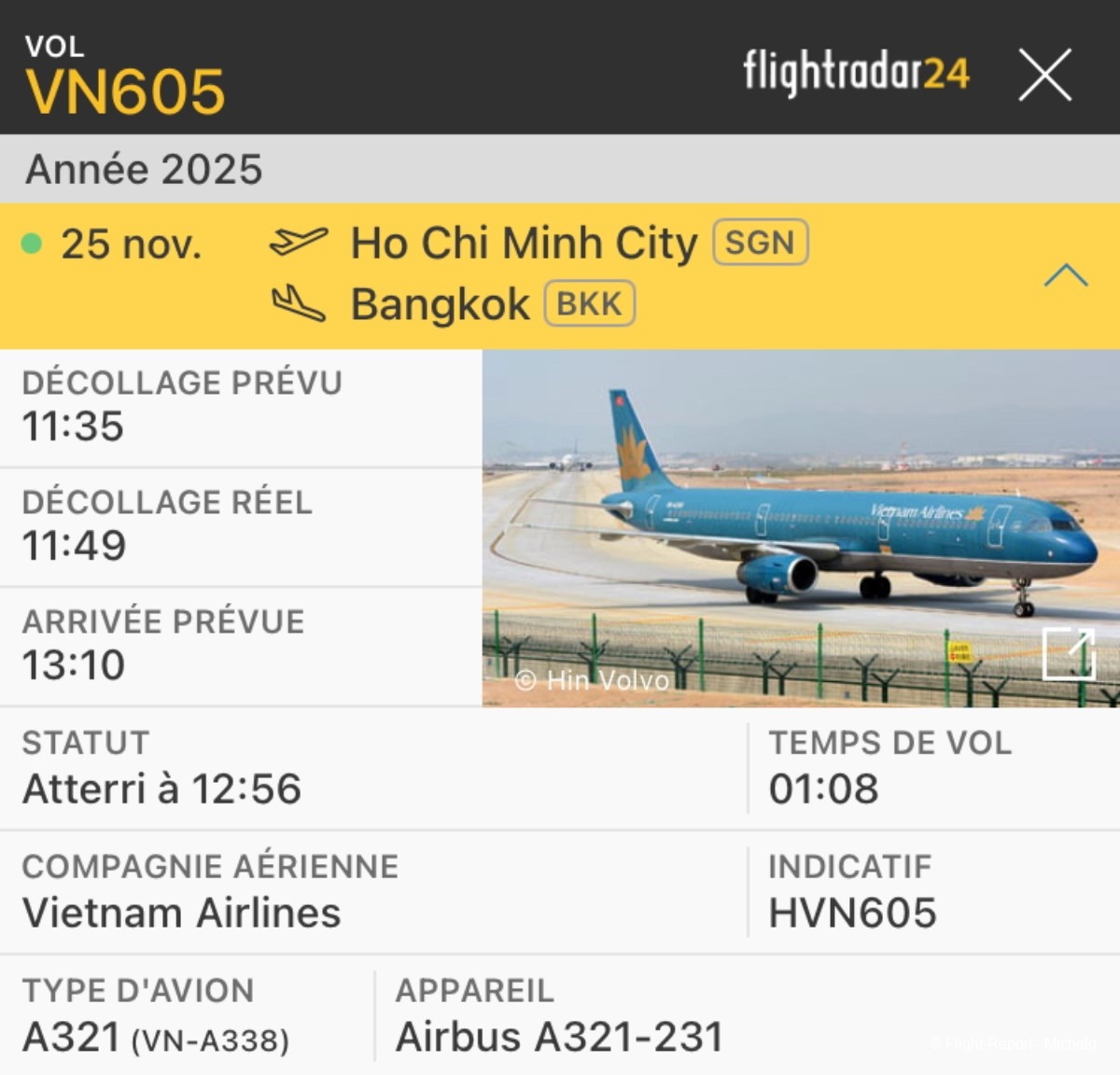This screenshot has width=1120, height=1075.
Task: Select the BKK airport code badge
Action: click(x=590, y=304)
